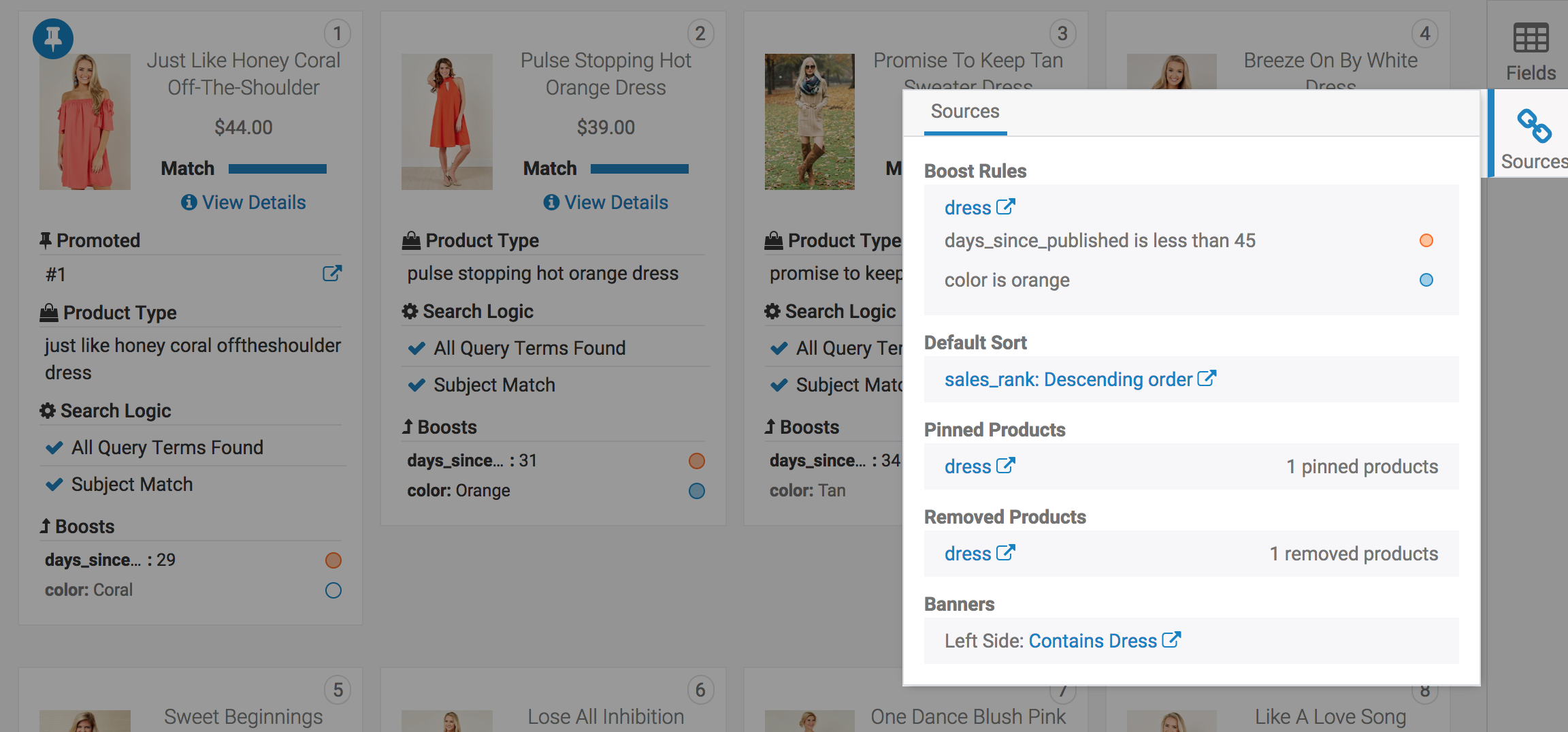
Task: Click info icon beside View Details on product 2
Action: pyautogui.click(x=551, y=202)
